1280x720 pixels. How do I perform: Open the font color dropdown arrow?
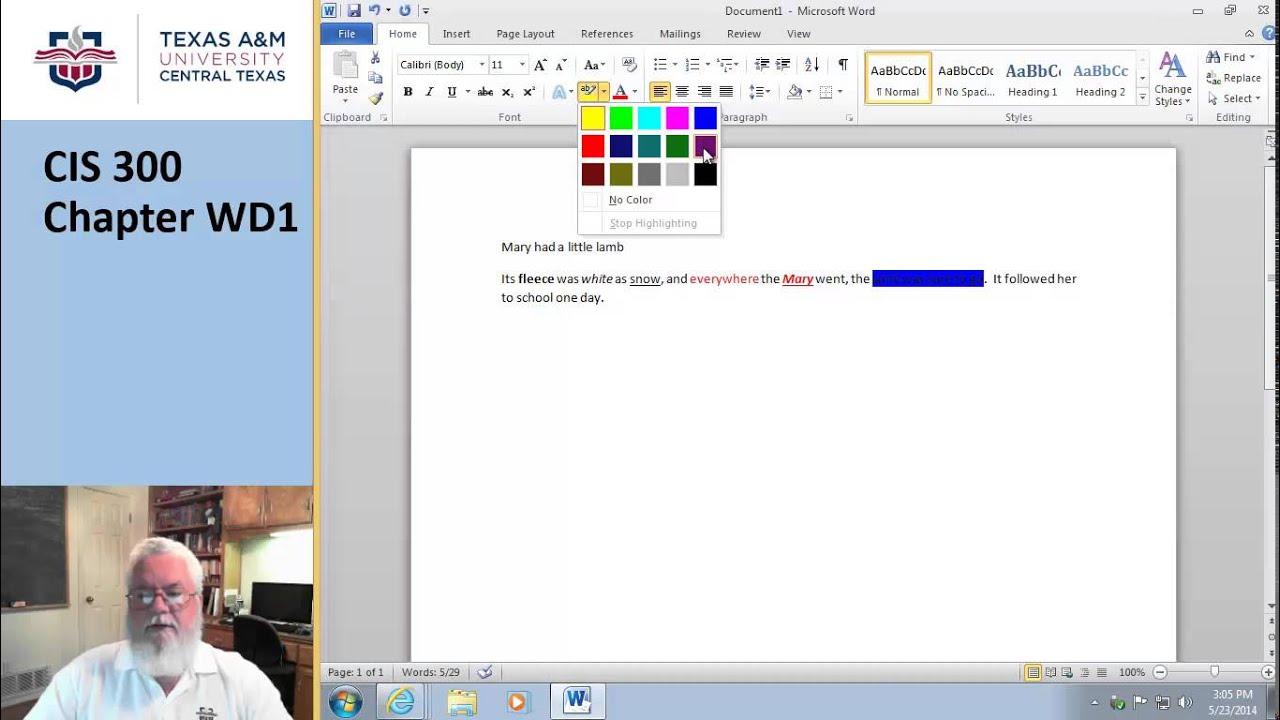coord(634,92)
